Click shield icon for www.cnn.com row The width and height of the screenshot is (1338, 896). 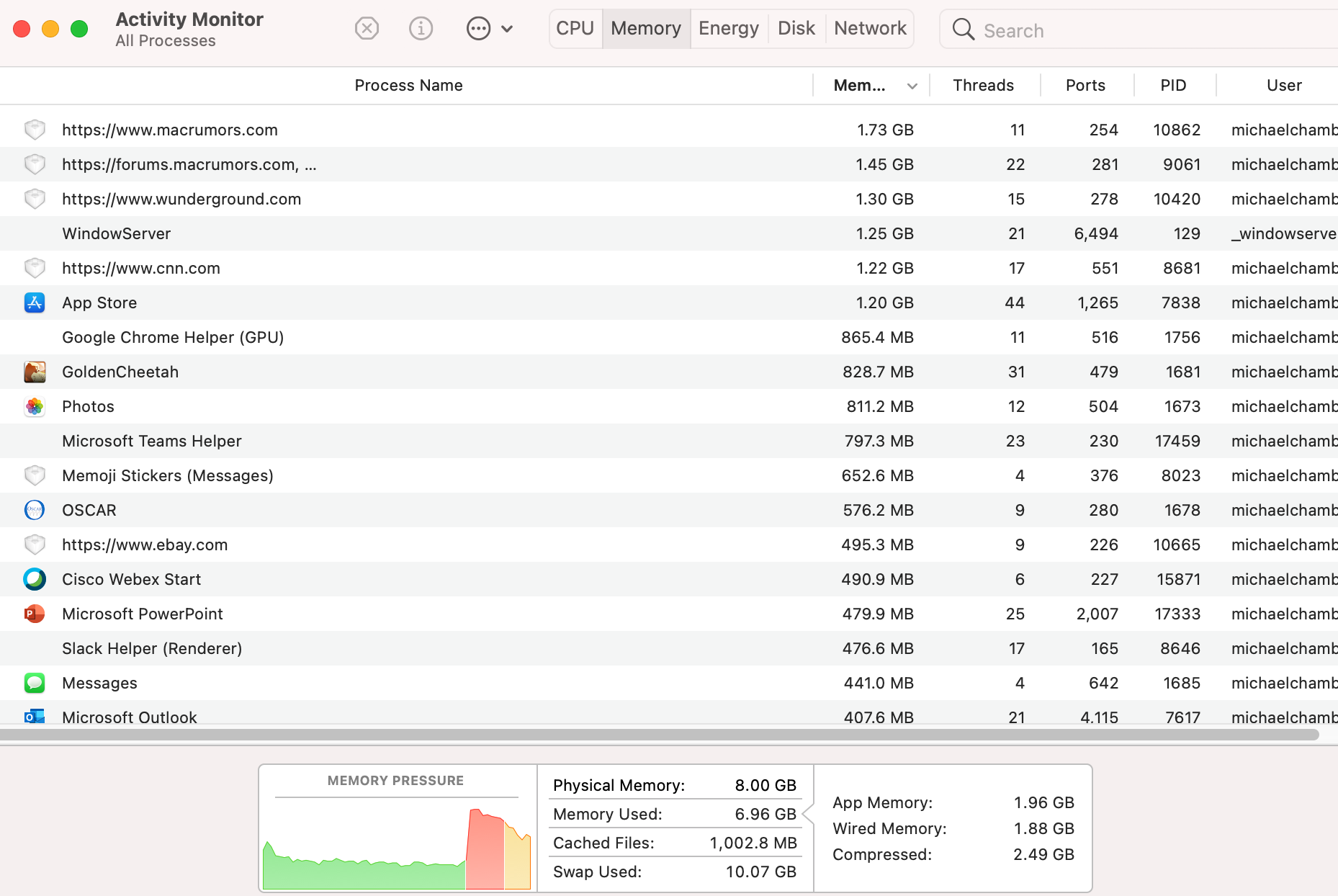coord(35,268)
